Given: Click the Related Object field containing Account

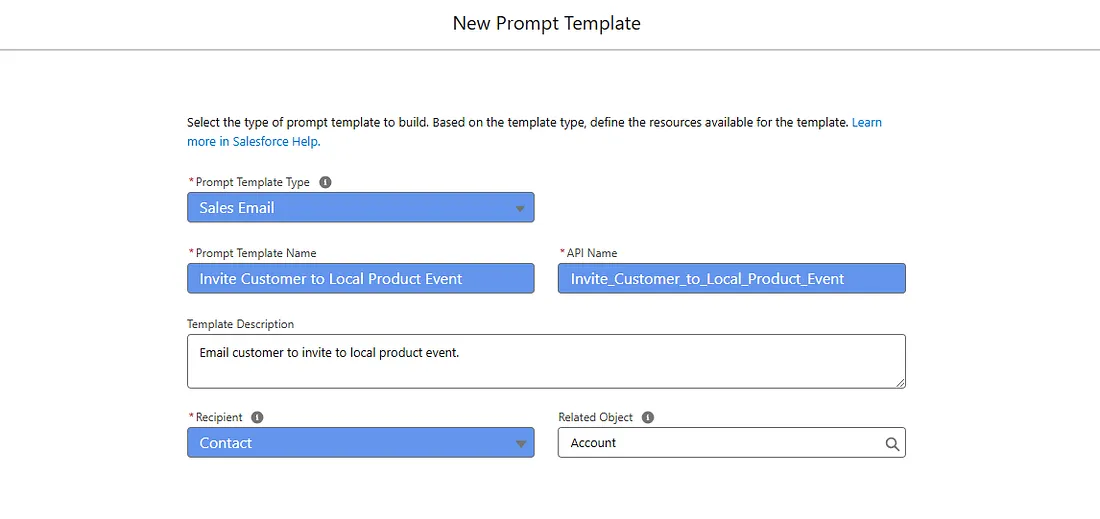Looking at the screenshot, I should (732, 443).
